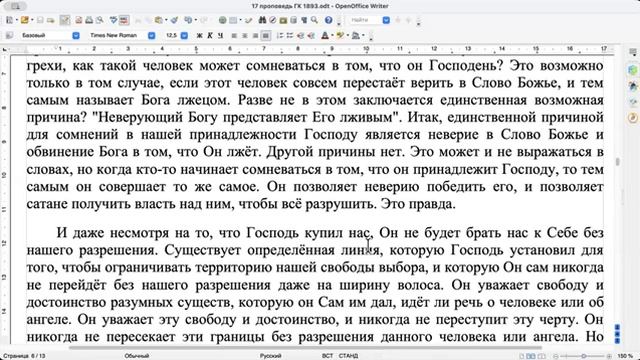This screenshot has height=360, width=640.
Task: Increase paragraph indent
Action: click(311, 36)
